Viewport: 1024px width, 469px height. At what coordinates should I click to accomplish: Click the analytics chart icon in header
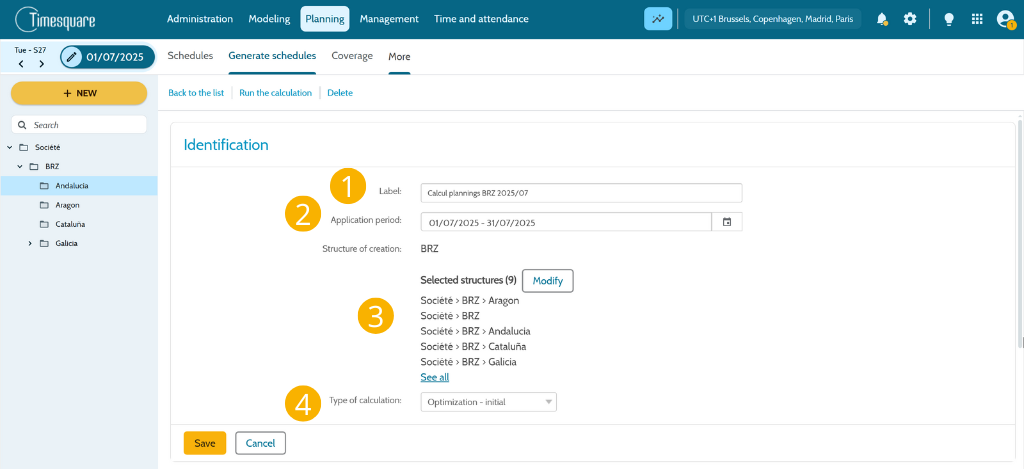[658, 19]
